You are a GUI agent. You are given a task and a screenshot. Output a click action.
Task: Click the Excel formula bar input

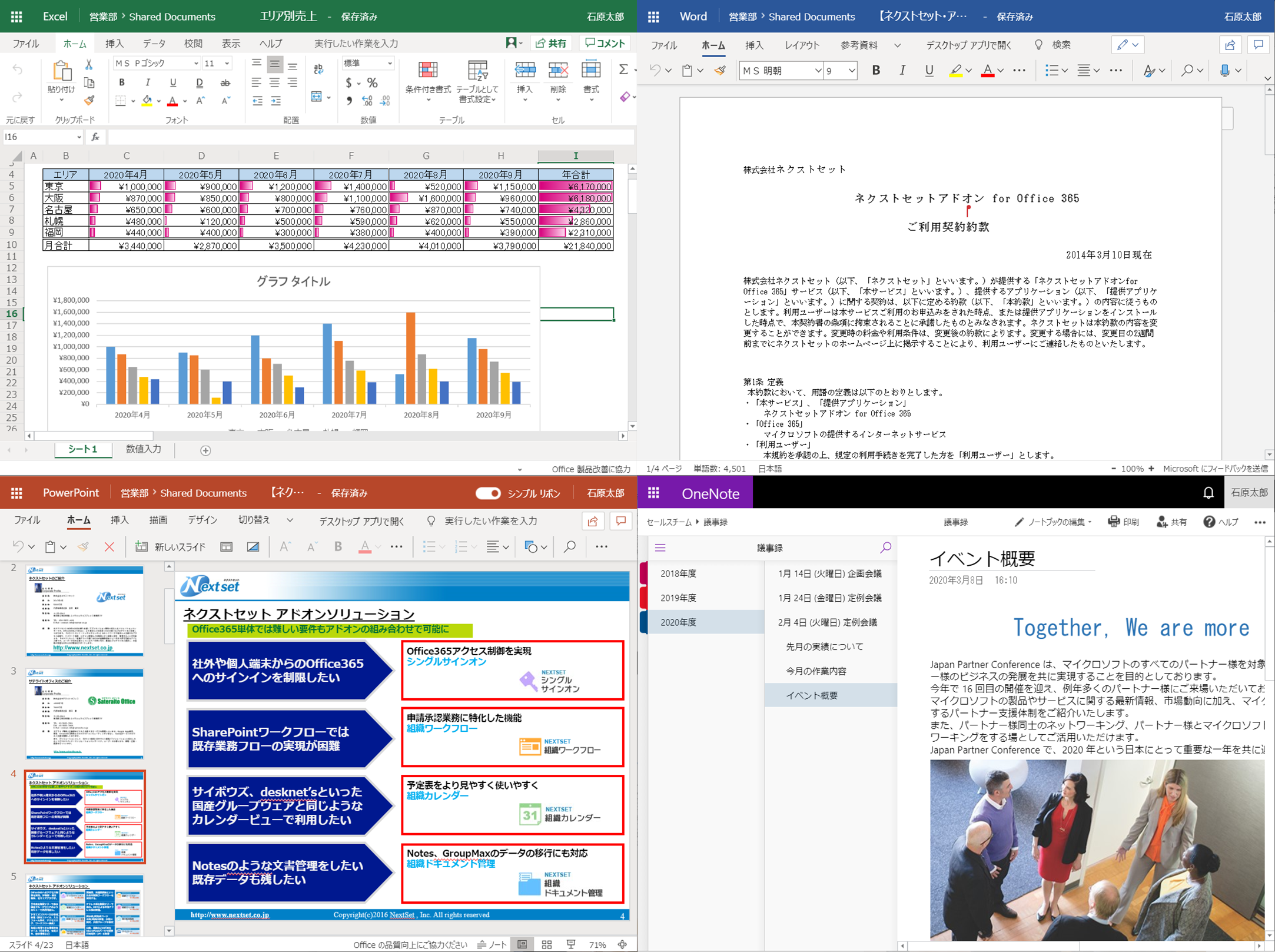pyautogui.click(x=371, y=137)
